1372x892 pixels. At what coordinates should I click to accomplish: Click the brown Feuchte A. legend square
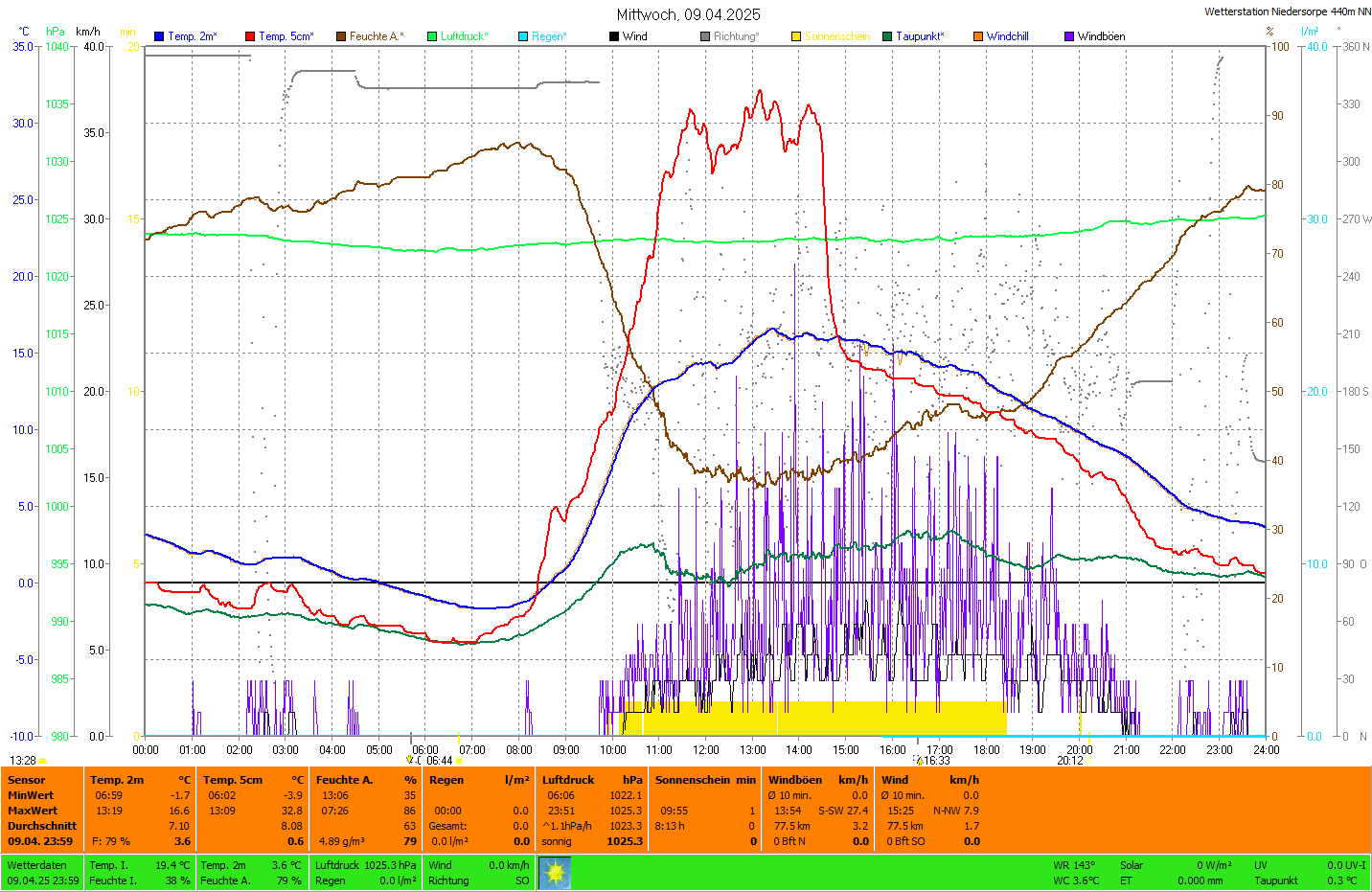341,36
